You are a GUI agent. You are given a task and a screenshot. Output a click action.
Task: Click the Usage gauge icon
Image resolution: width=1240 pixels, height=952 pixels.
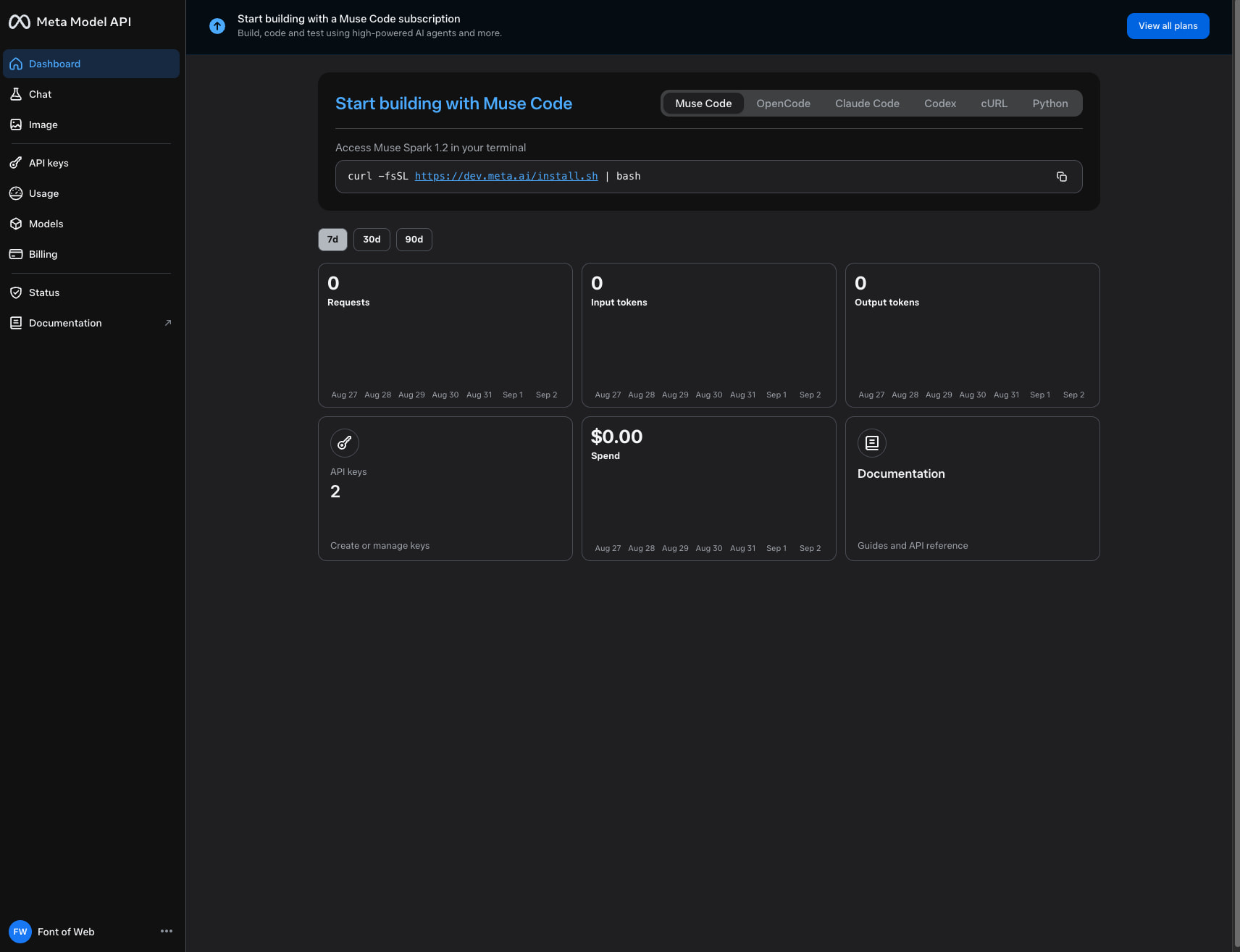click(16, 193)
